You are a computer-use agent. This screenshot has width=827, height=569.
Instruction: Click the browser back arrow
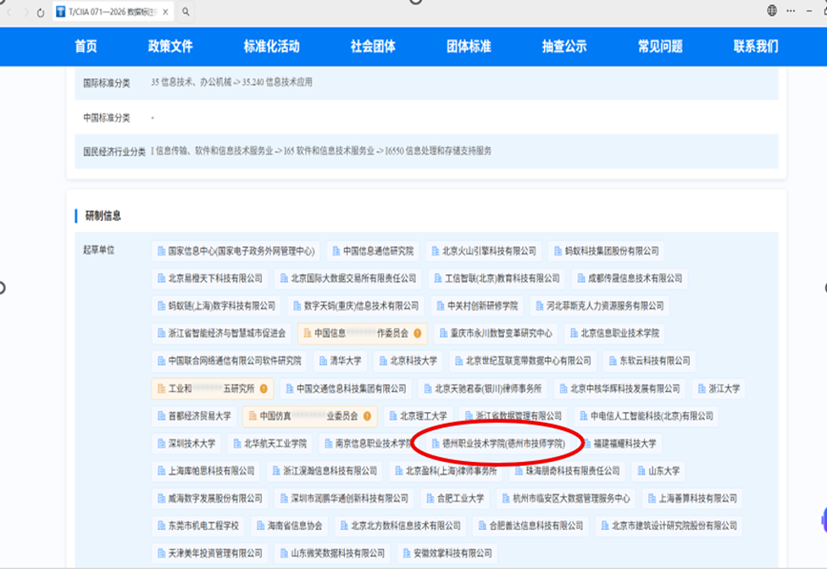click(x=9, y=12)
